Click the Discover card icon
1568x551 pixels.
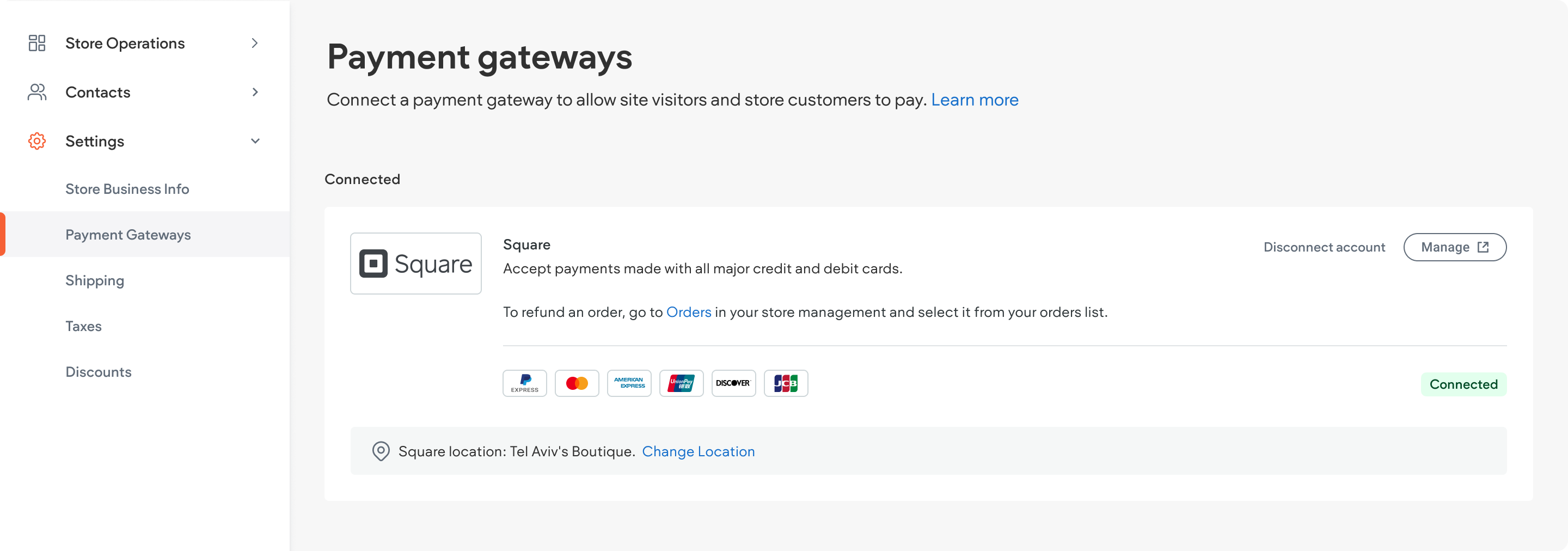pyautogui.click(x=733, y=383)
